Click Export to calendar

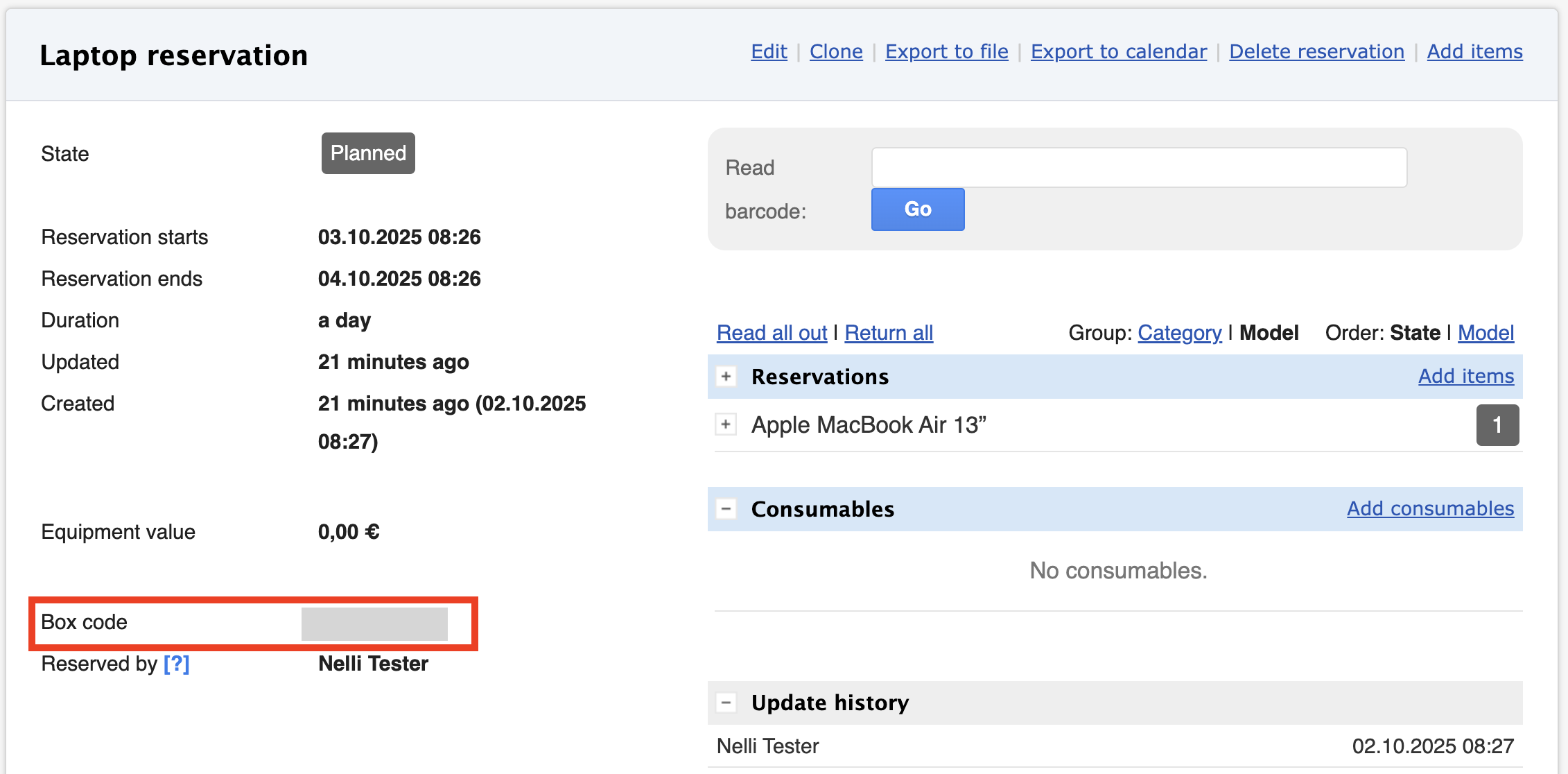[1118, 52]
